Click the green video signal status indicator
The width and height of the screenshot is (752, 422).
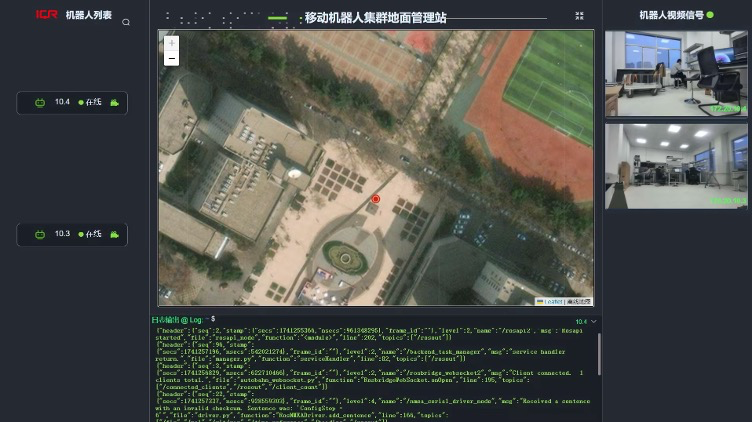710,15
